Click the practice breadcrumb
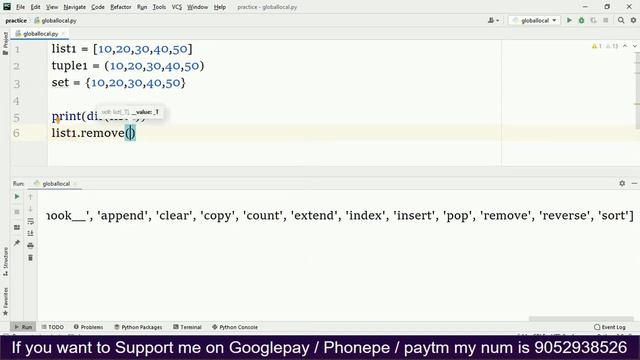The height and width of the screenshot is (360, 640). (x=16, y=20)
